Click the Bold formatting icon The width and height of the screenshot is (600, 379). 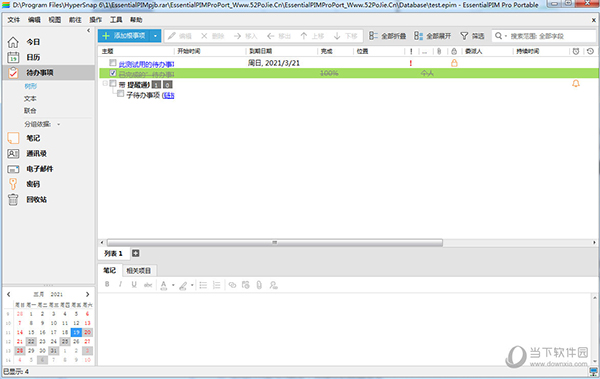click(x=107, y=284)
